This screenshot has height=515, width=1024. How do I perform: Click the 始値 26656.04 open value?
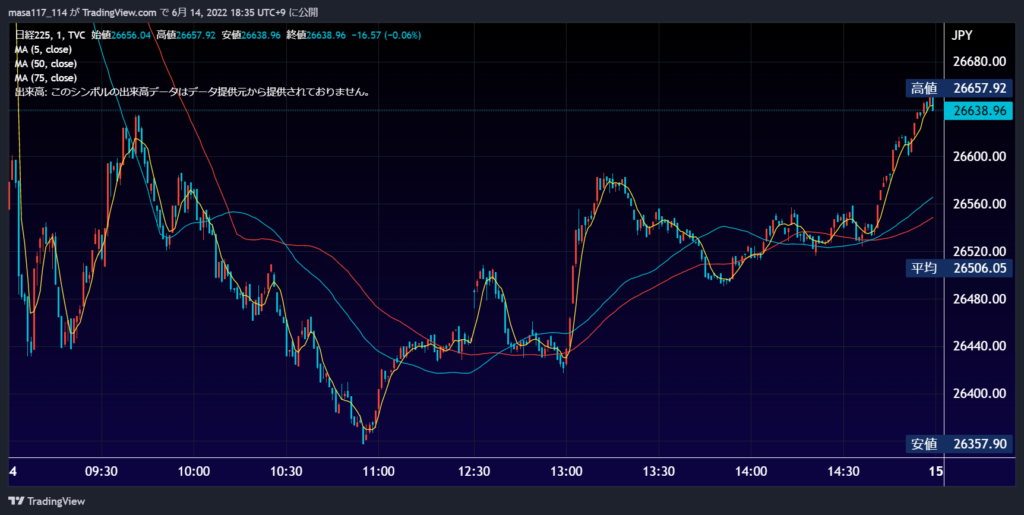click(123, 35)
